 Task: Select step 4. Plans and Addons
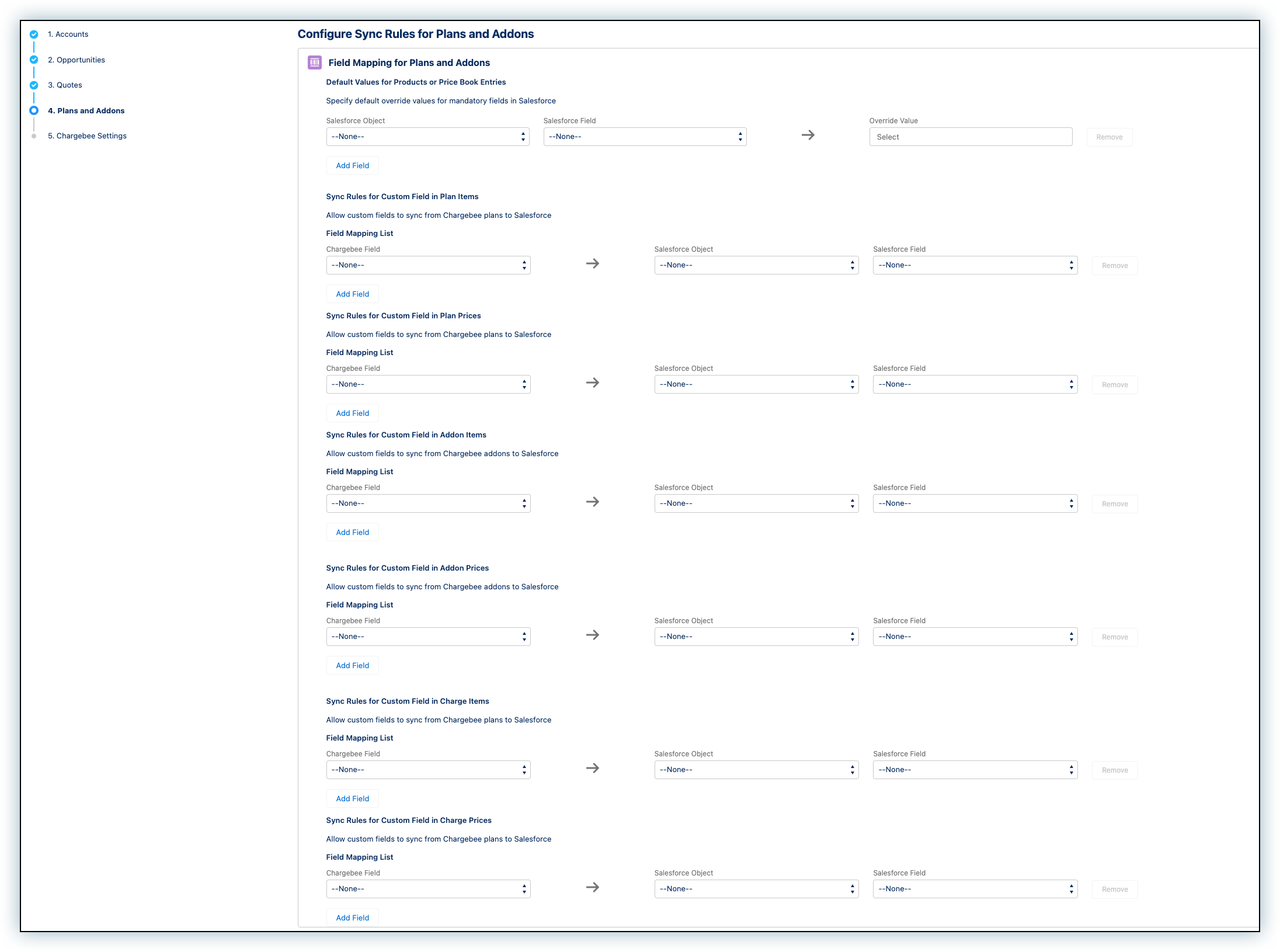point(86,110)
